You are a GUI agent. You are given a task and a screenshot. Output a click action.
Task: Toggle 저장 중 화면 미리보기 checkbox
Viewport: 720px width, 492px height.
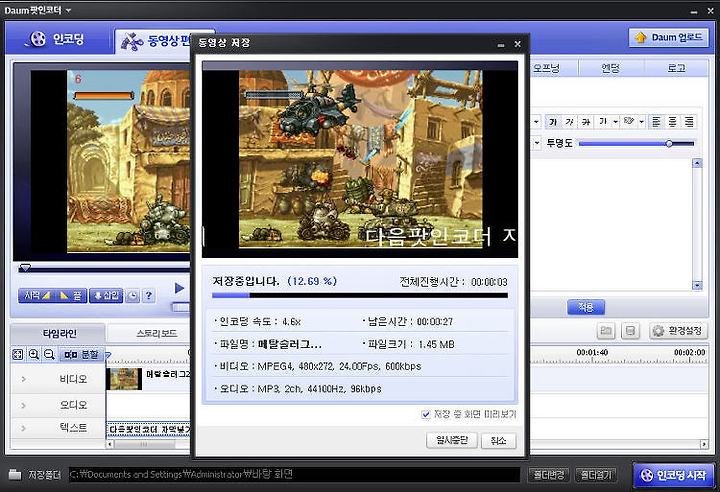coord(426,414)
